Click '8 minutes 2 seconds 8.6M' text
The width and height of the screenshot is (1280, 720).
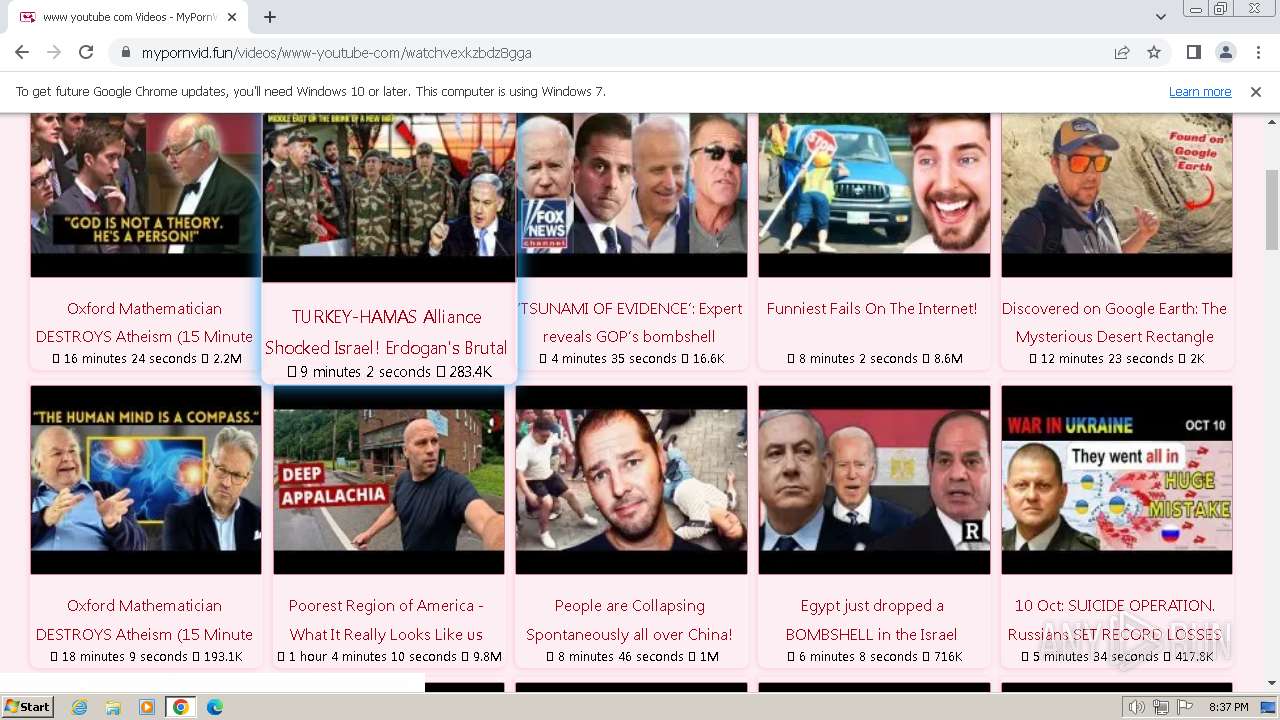tap(874, 359)
